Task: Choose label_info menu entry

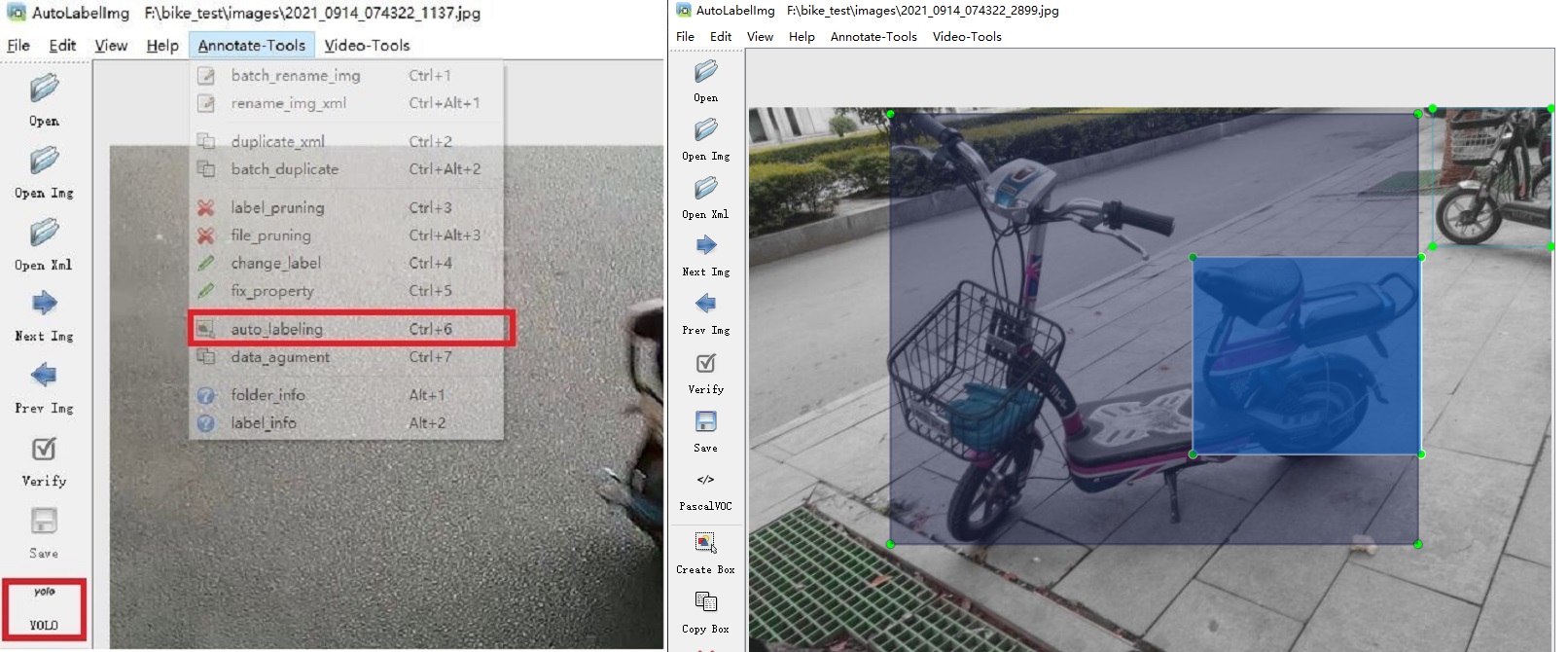Action: pyautogui.click(x=347, y=422)
